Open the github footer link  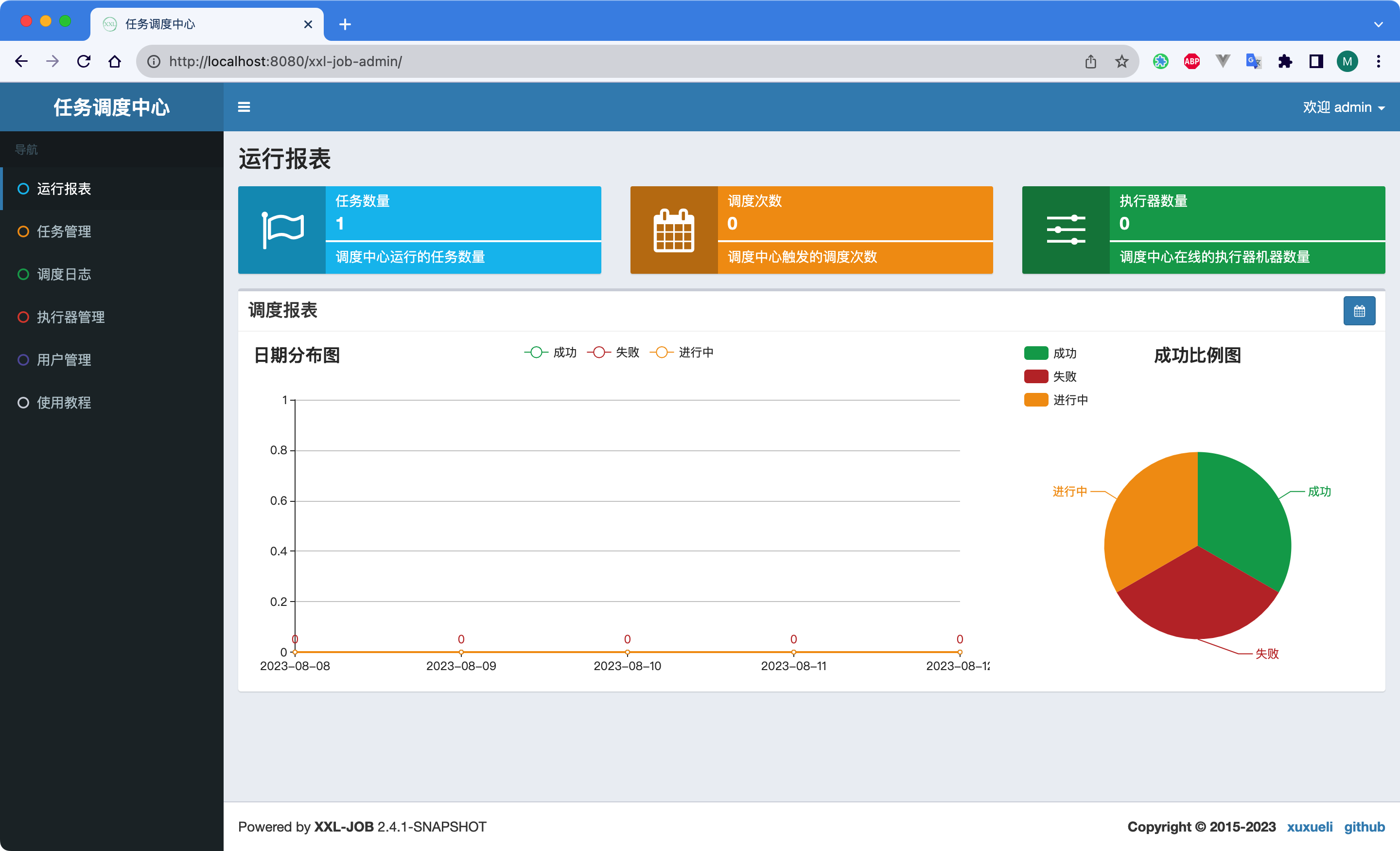(1364, 827)
